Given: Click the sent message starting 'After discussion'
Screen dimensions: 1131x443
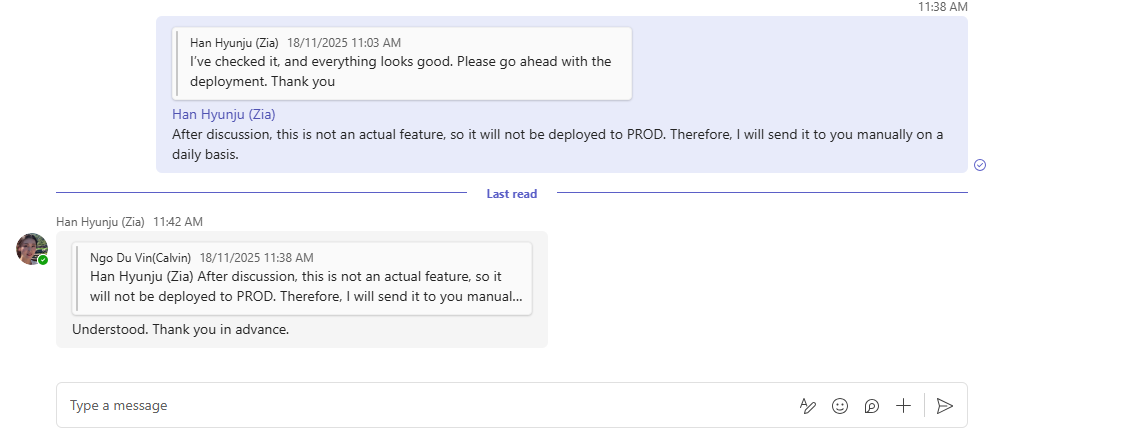Looking at the screenshot, I should 557,144.
